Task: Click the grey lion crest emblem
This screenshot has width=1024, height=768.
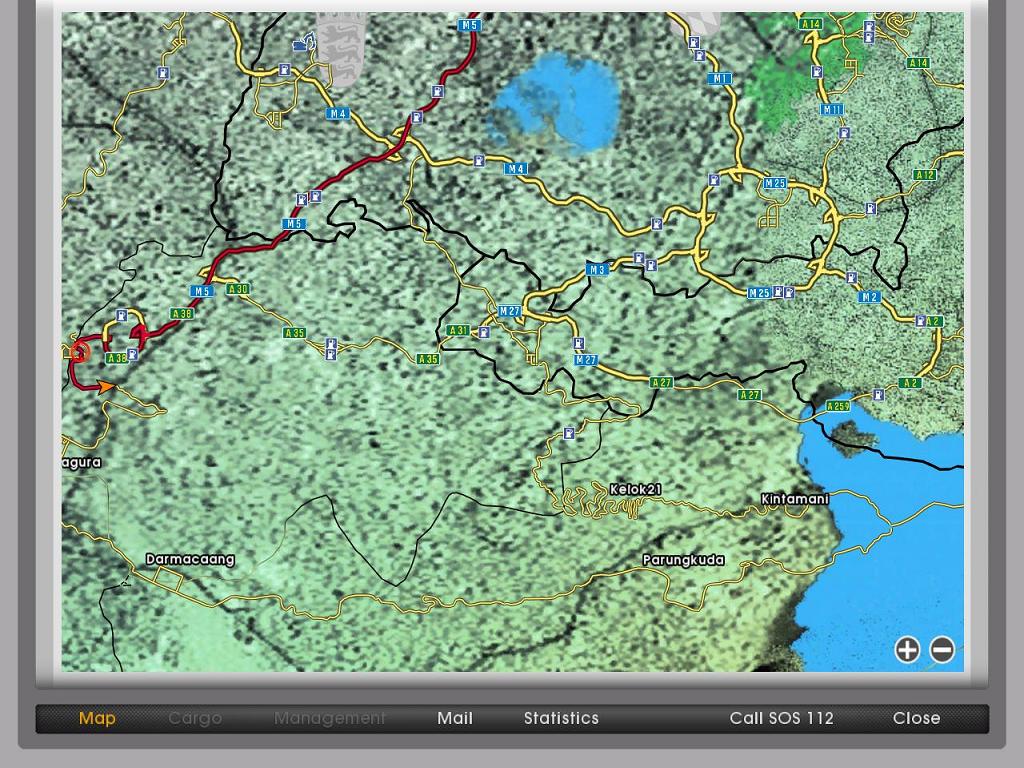Action: (x=341, y=49)
